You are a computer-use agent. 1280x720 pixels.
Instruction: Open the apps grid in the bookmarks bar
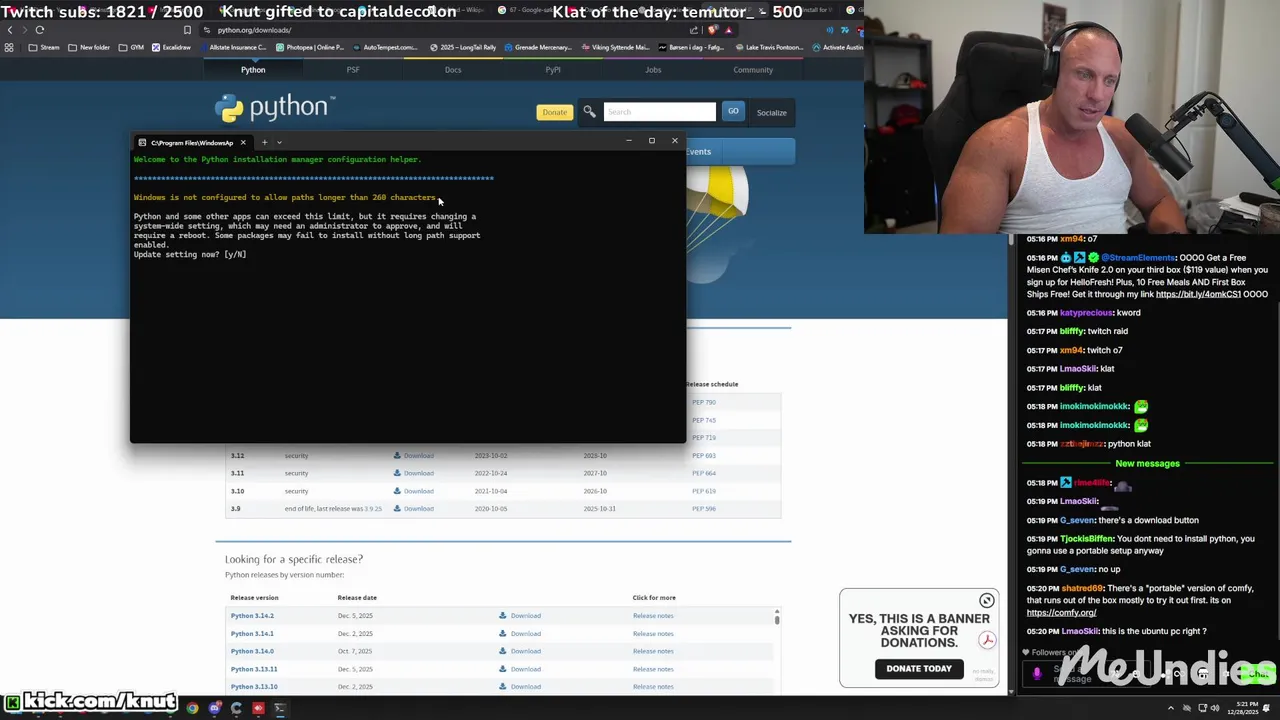click(x=9, y=47)
